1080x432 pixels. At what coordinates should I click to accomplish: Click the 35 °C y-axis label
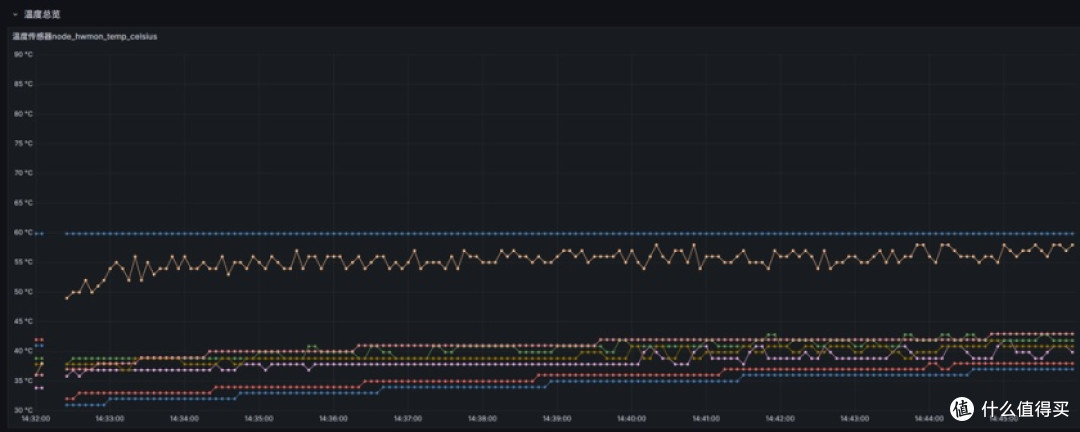(x=23, y=381)
